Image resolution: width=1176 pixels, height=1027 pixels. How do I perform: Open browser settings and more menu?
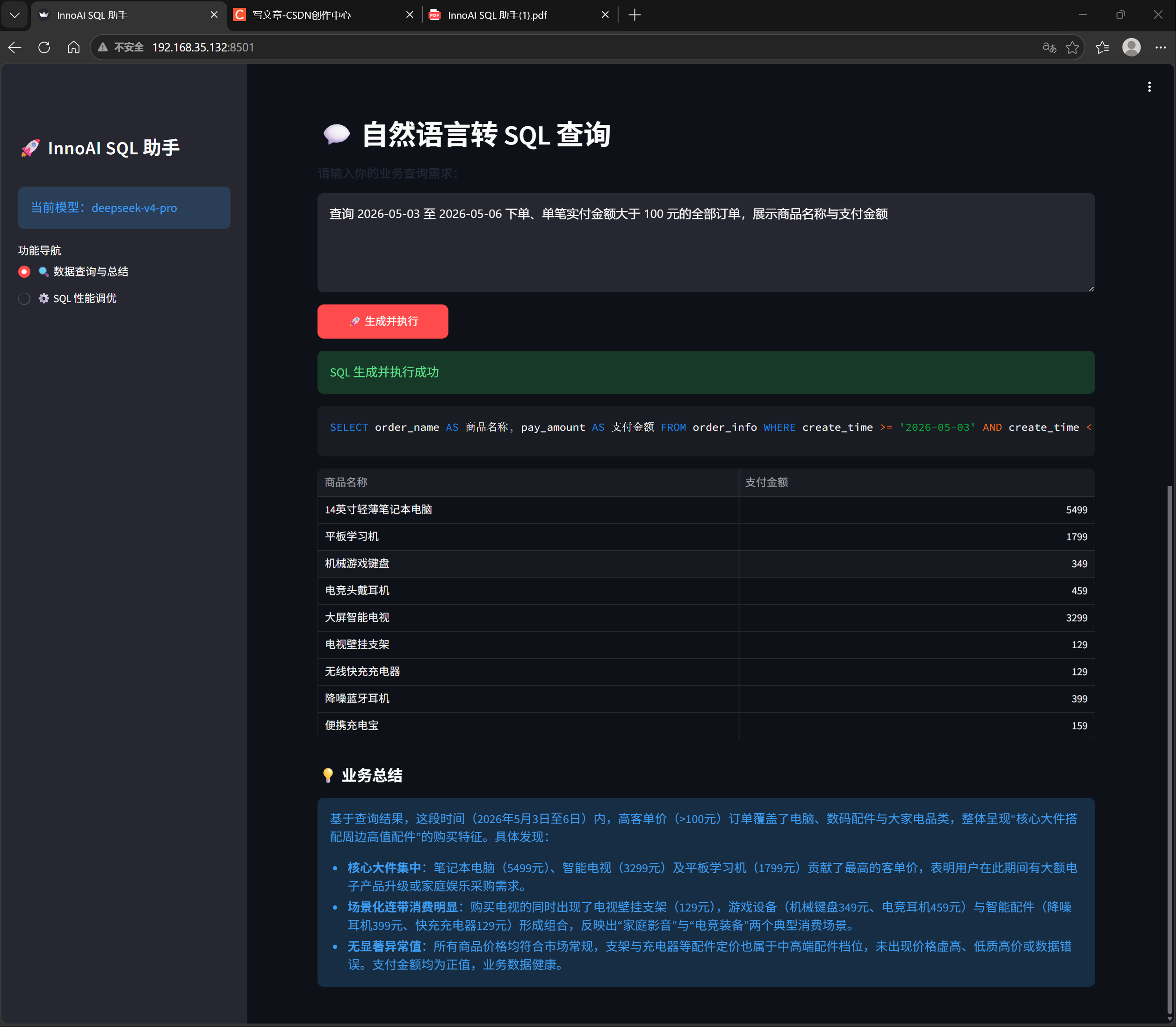point(1161,47)
